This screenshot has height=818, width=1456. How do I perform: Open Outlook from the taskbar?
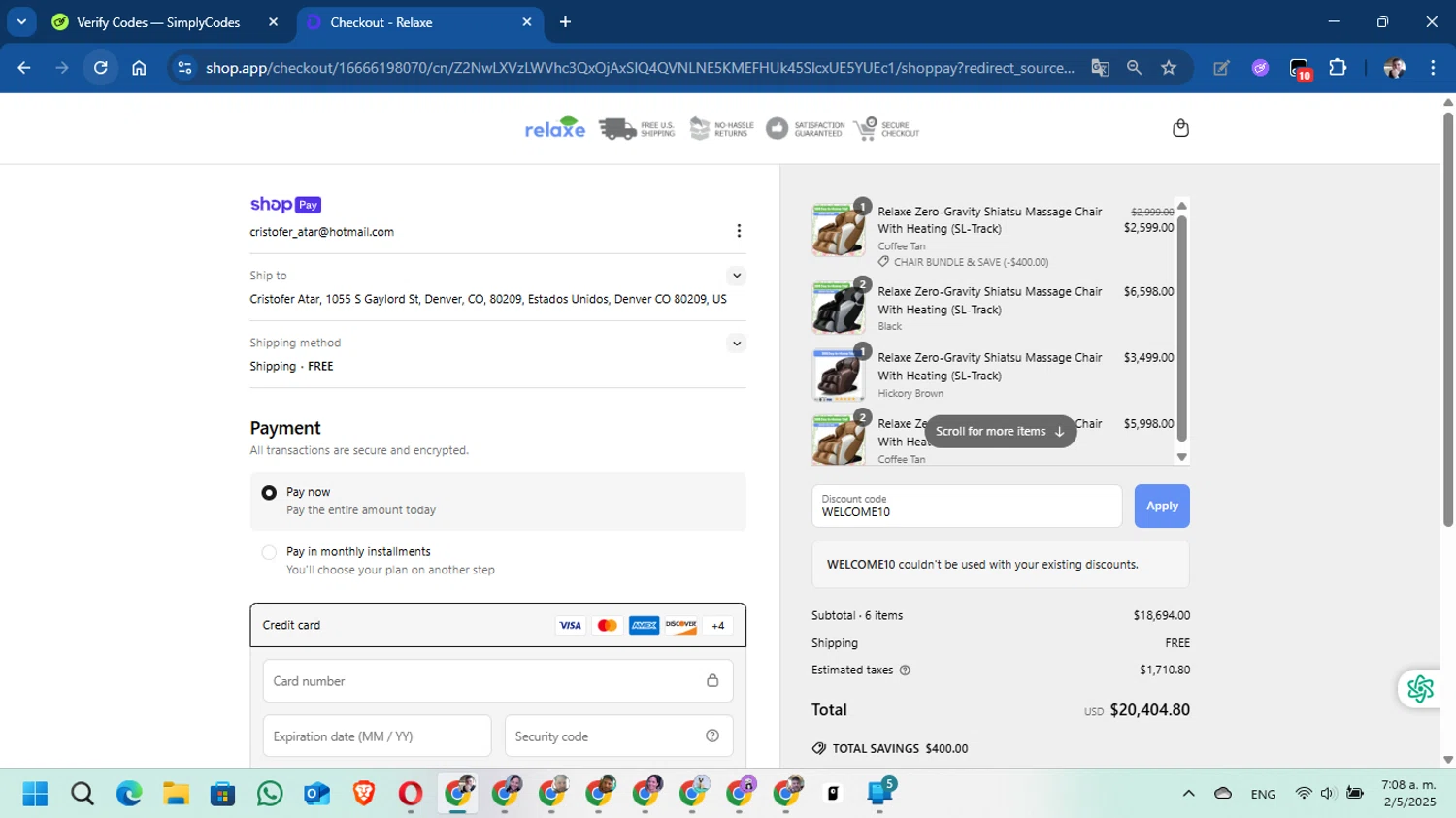[316, 794]
